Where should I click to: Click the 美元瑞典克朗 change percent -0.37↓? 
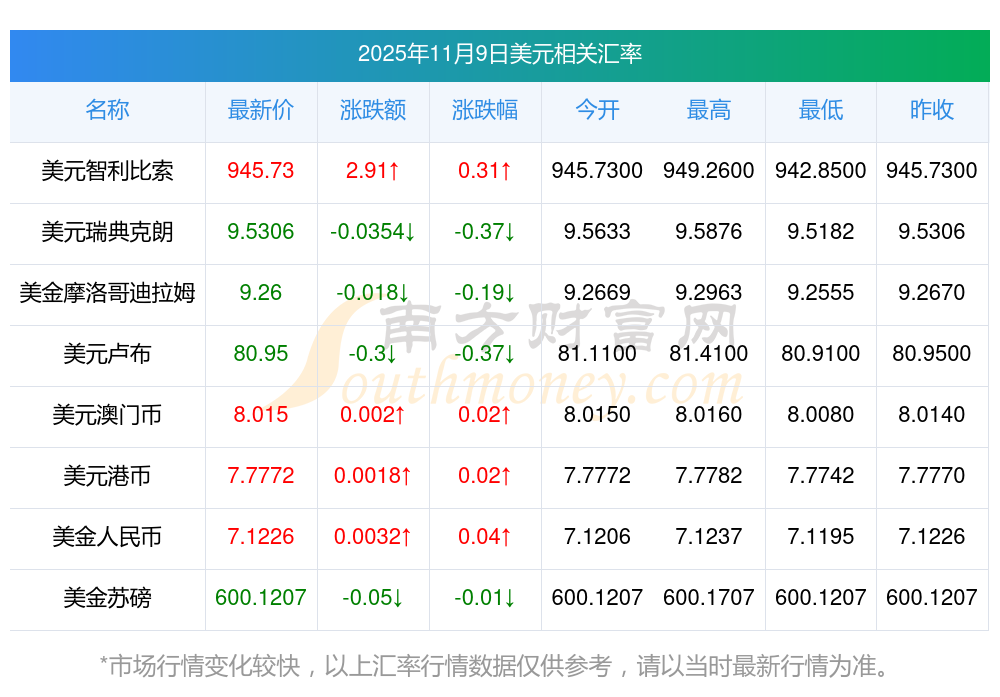(x=484, y=232)
